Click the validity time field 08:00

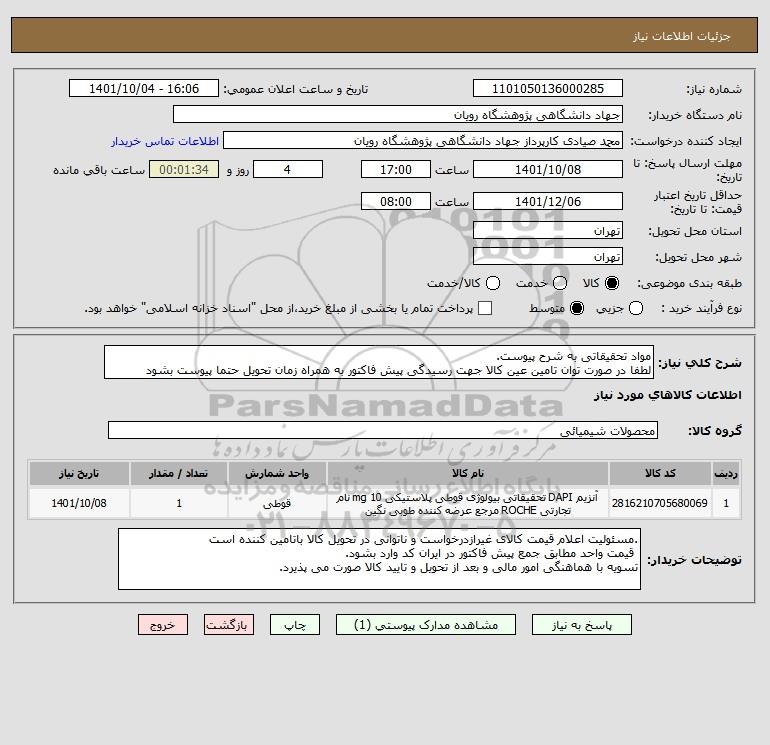pos(396,201)
